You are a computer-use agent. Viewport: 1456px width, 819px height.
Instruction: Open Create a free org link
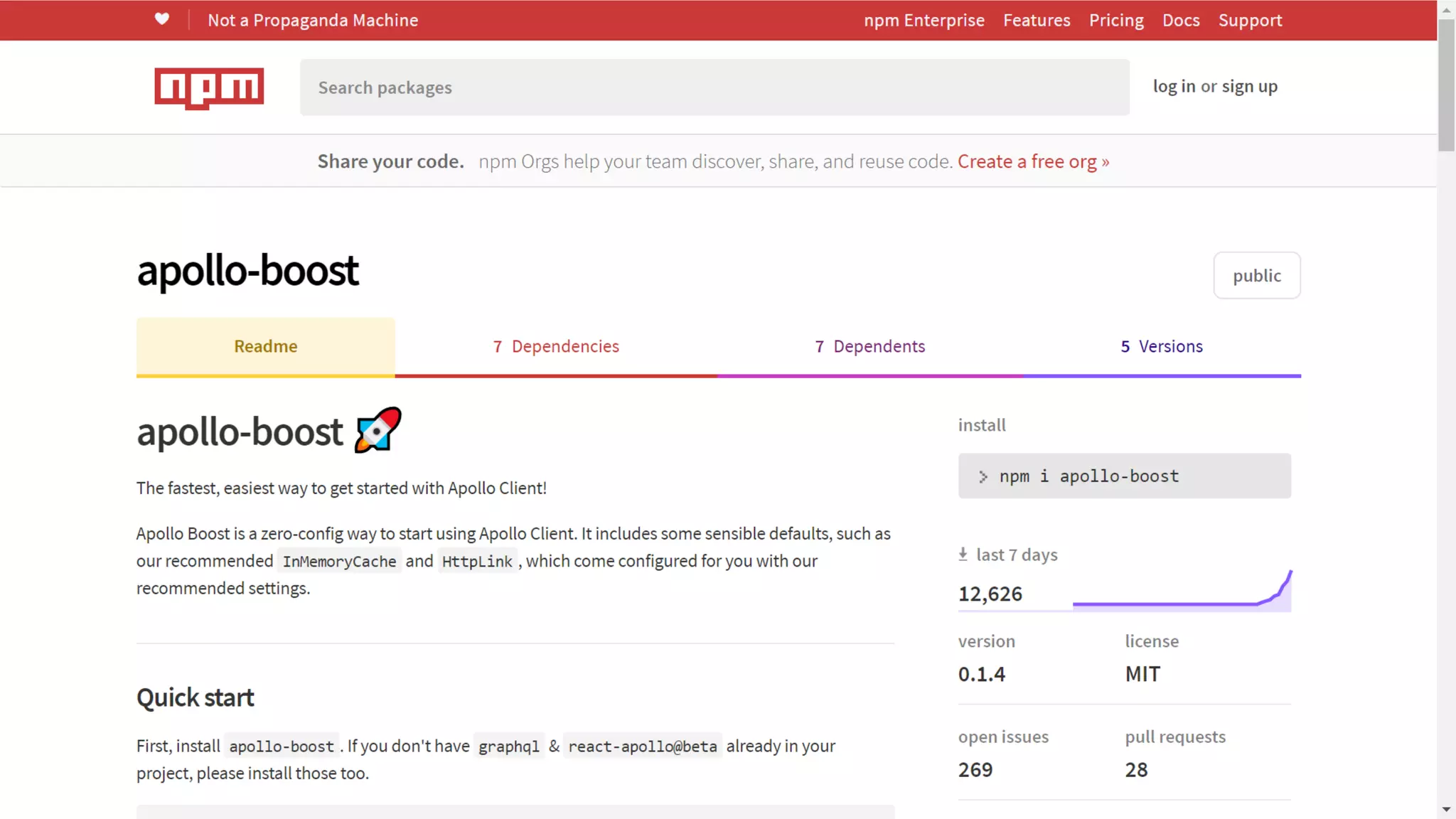[x=1032, y=161]
